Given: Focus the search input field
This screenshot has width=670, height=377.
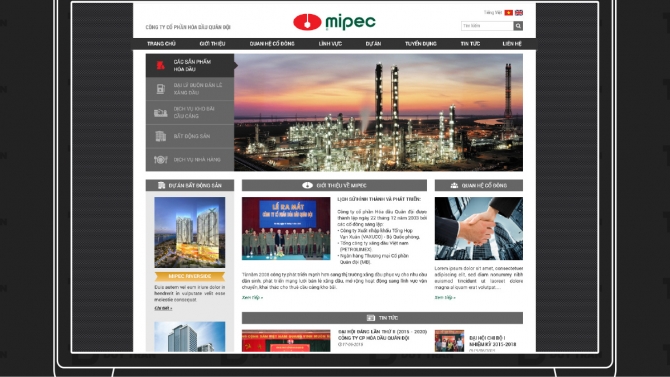Looking at the screenshot, I should point(487,26).
